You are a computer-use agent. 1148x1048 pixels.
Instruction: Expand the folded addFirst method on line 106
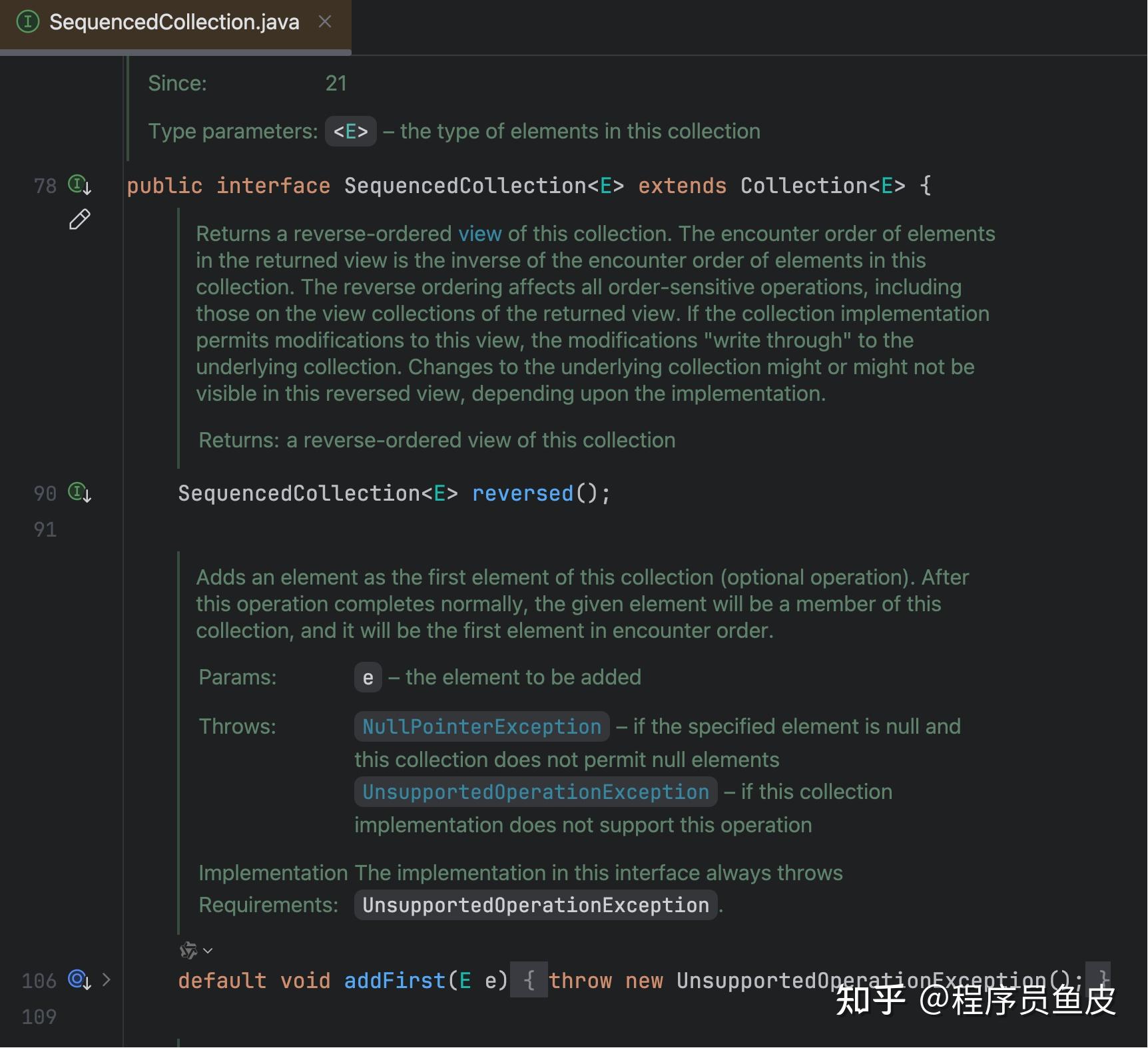(107, 980)
